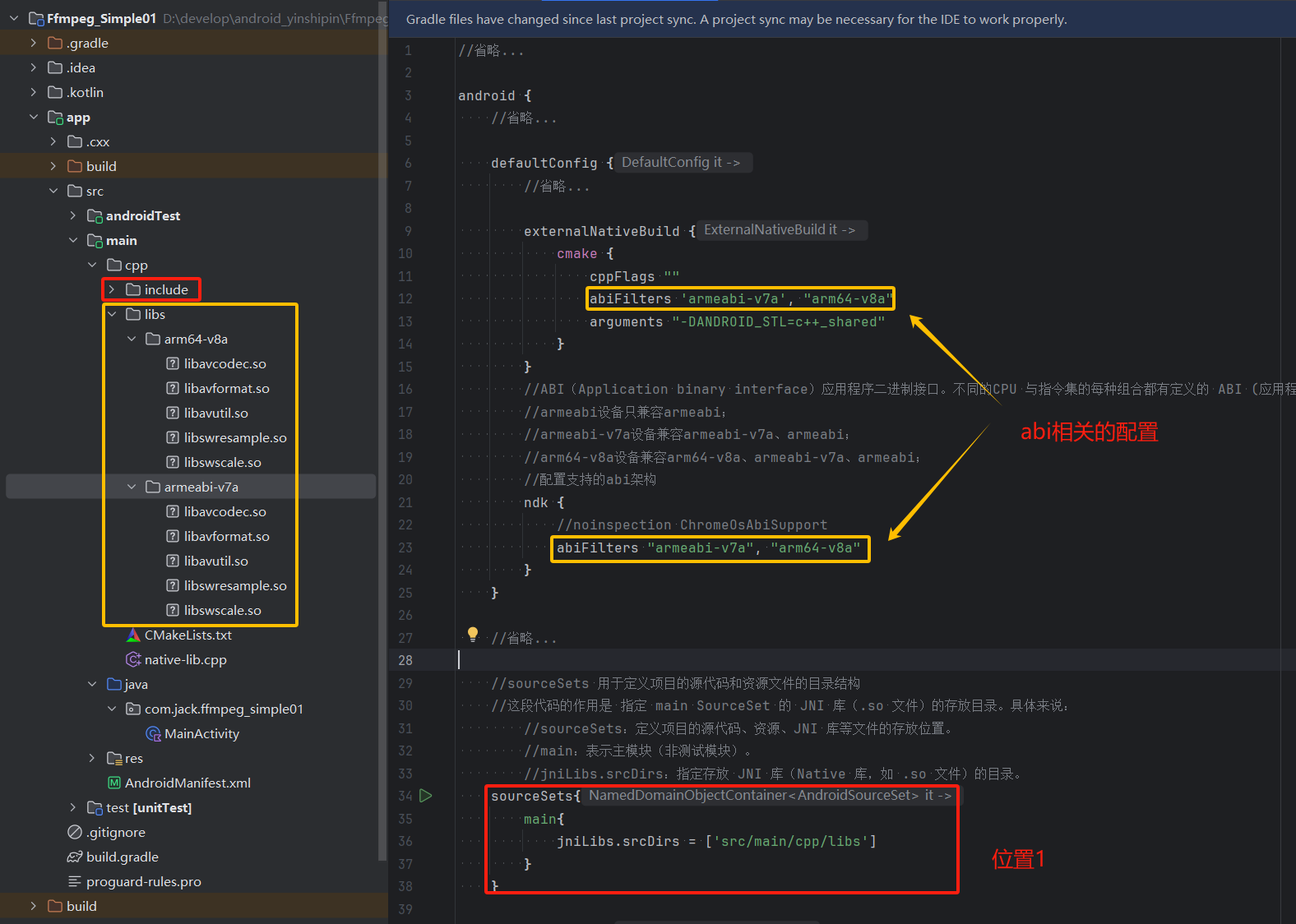Collapse the app module node
Viewport: 1296px width, 924px height.
[x=34, y=118]
